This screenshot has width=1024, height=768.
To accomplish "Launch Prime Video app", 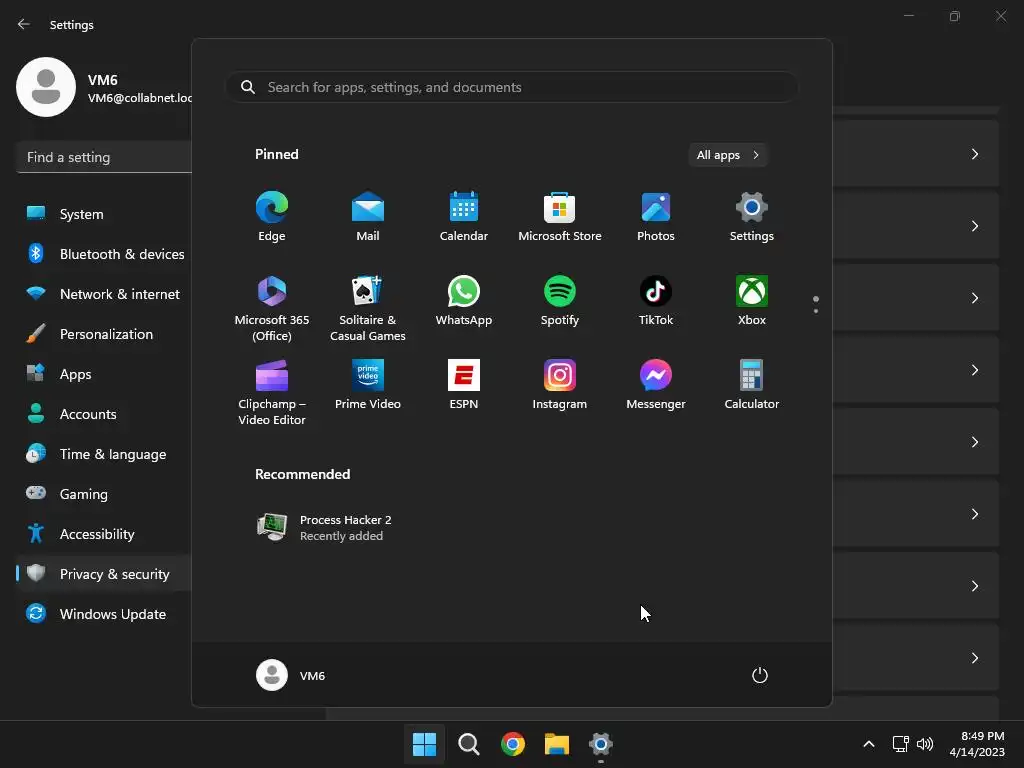I will (x=368, y=385).
